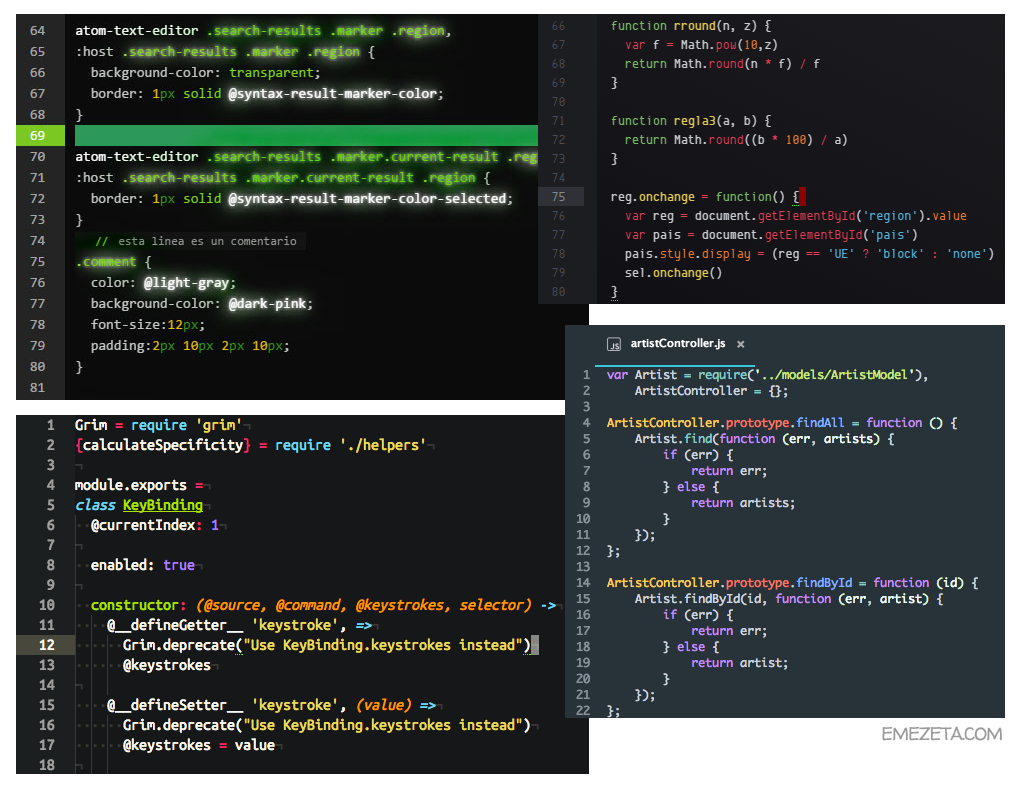
Task: Click 'ArtistController = {};' line
Action: 711,391
